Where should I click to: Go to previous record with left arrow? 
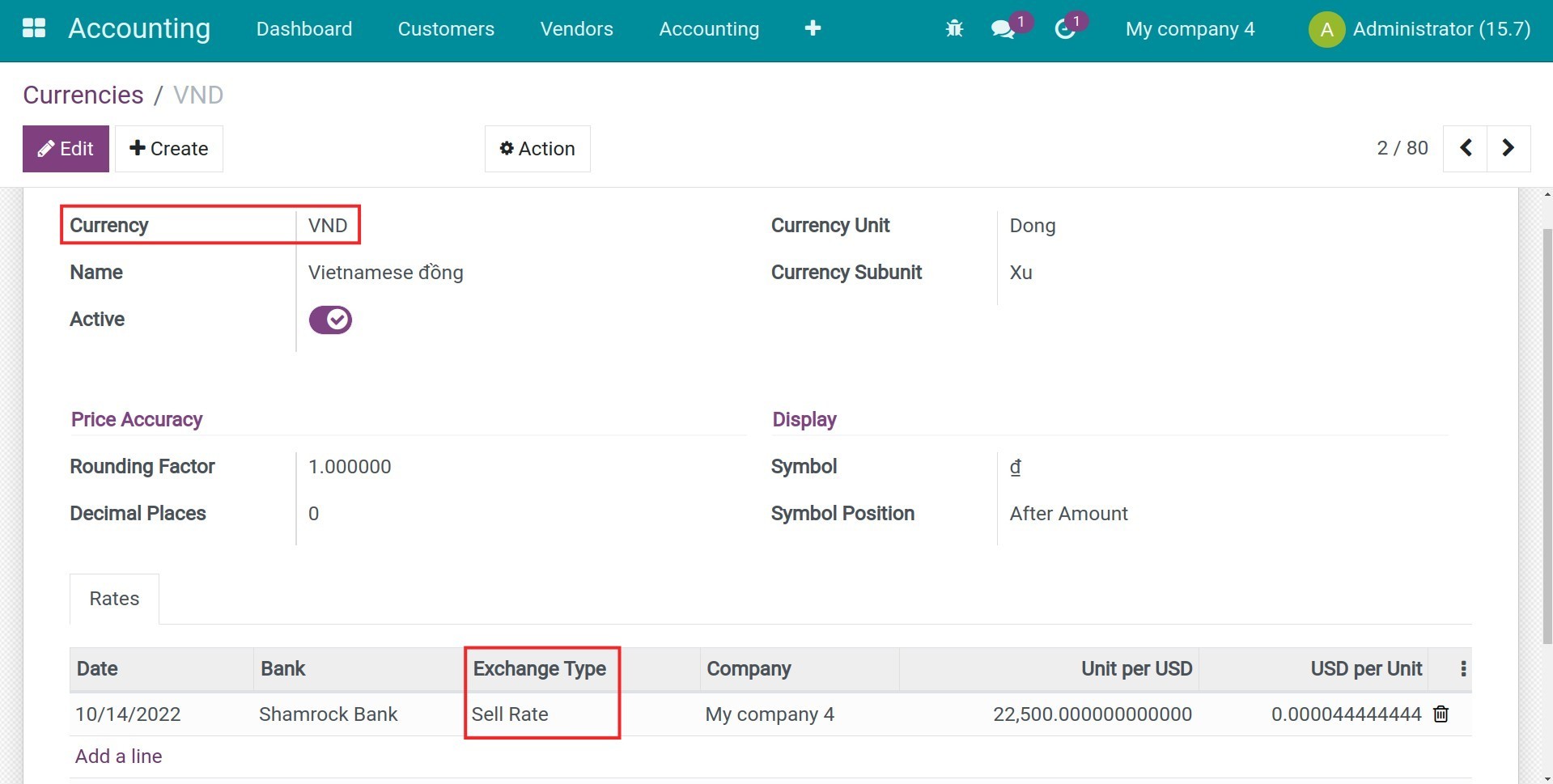click(1465, 148)
